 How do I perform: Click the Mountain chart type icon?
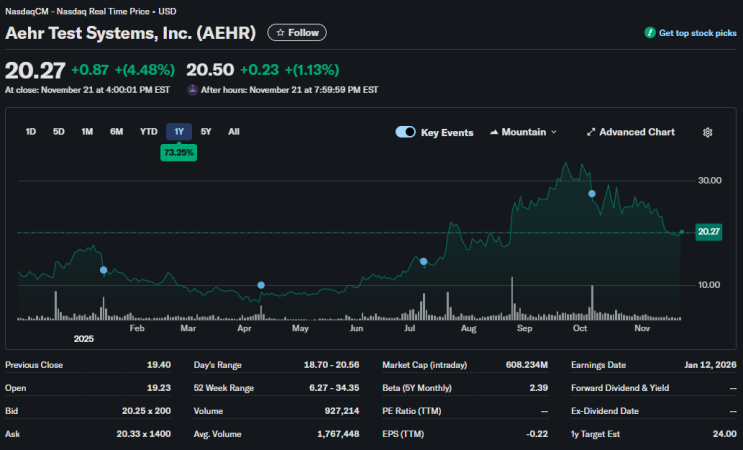[x=494, y=132]
